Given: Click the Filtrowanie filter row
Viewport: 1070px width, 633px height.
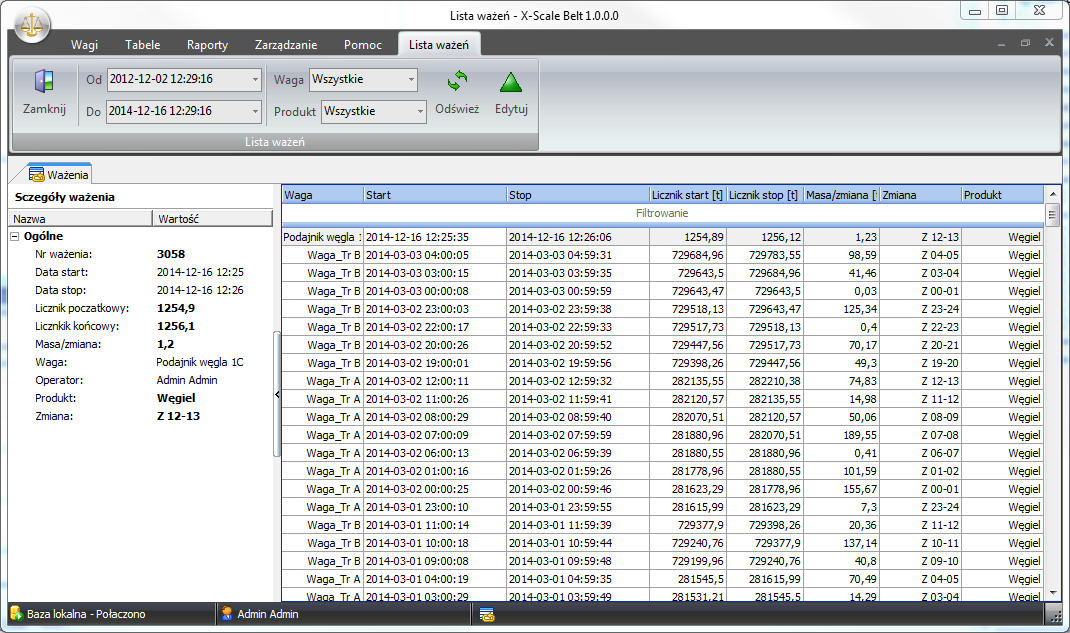Looking at the screenshot, I should 662,213.
